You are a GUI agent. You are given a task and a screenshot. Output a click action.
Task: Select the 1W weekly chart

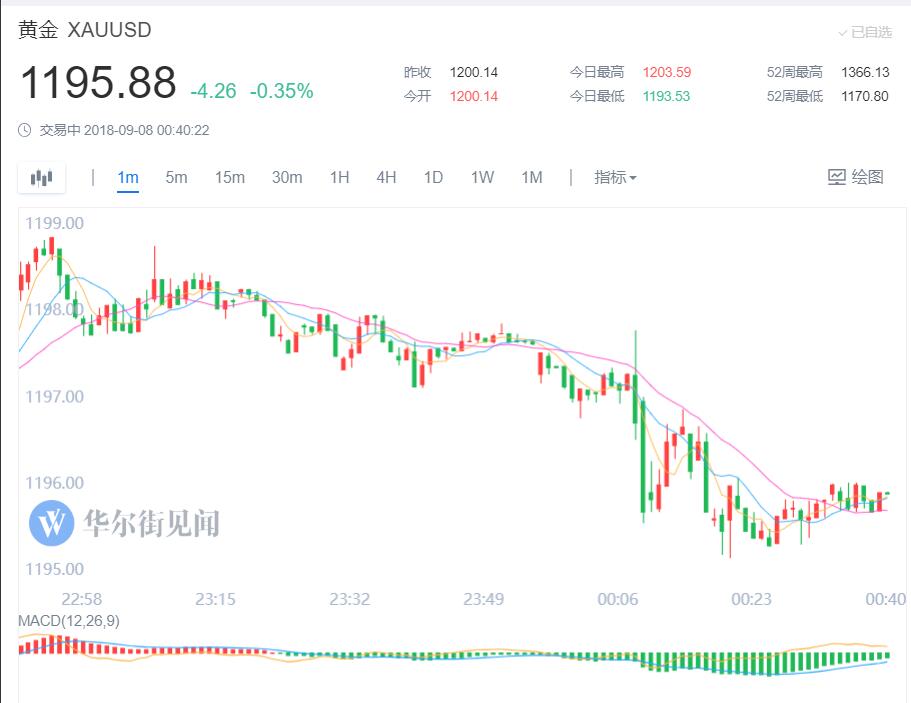tap(482, 177)
